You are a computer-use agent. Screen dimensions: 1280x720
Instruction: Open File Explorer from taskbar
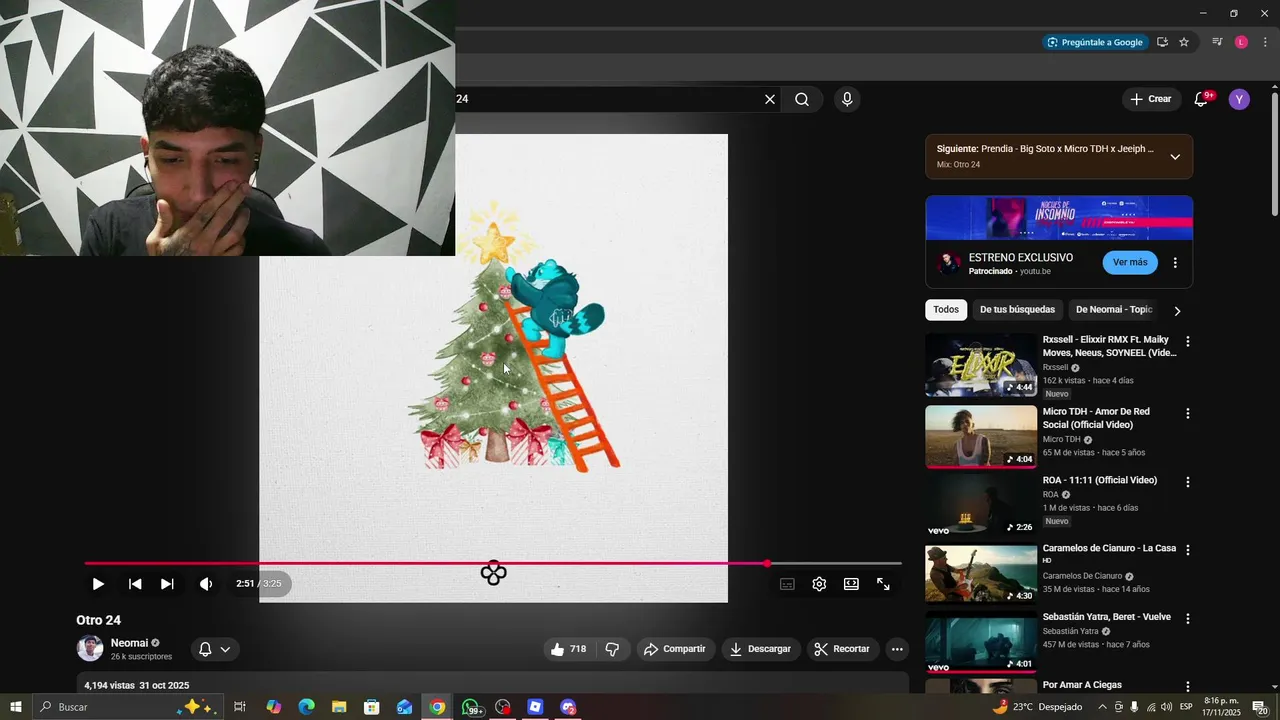tap(339, 707)
